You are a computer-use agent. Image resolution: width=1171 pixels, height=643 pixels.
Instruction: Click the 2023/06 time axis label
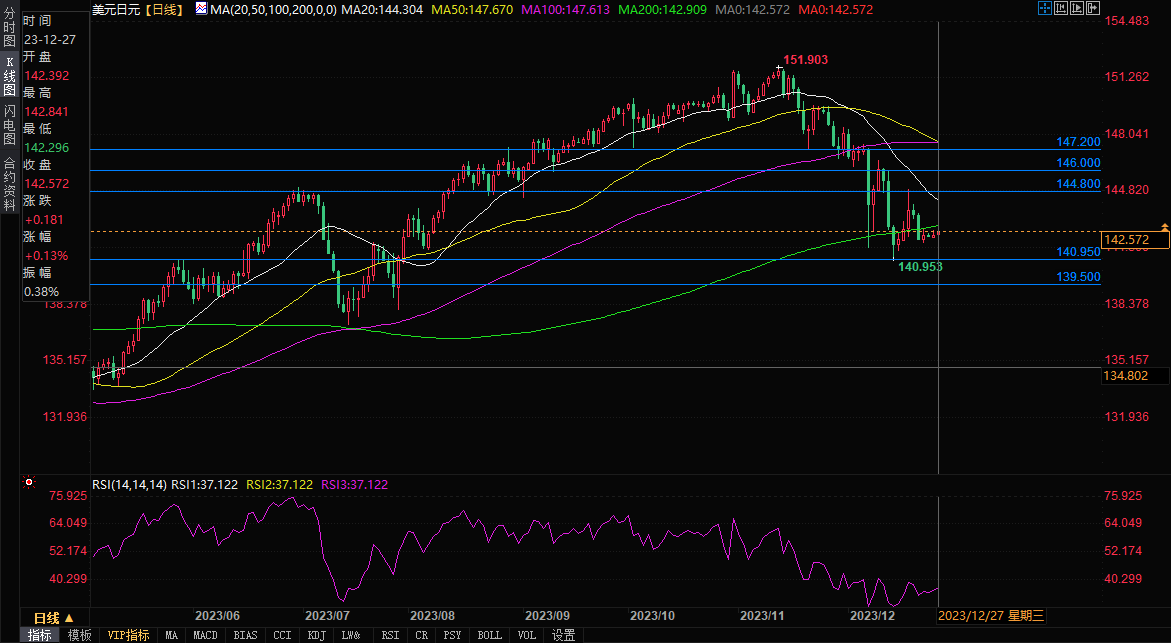click(x=217, y=616)
